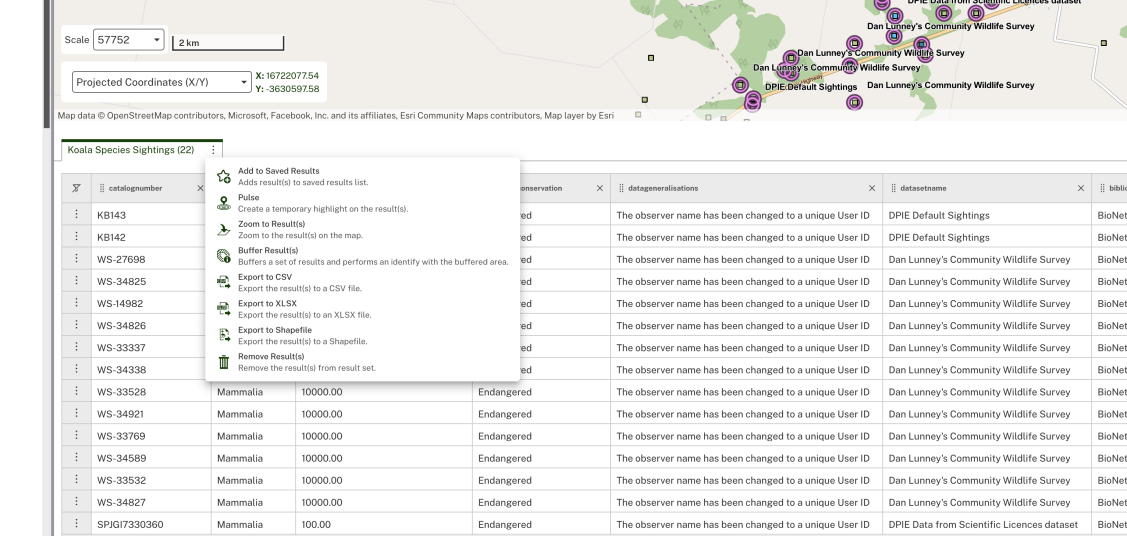Open the row actions menu for WS-14982
Screen dimensions: 1127x536
(76, 302)
